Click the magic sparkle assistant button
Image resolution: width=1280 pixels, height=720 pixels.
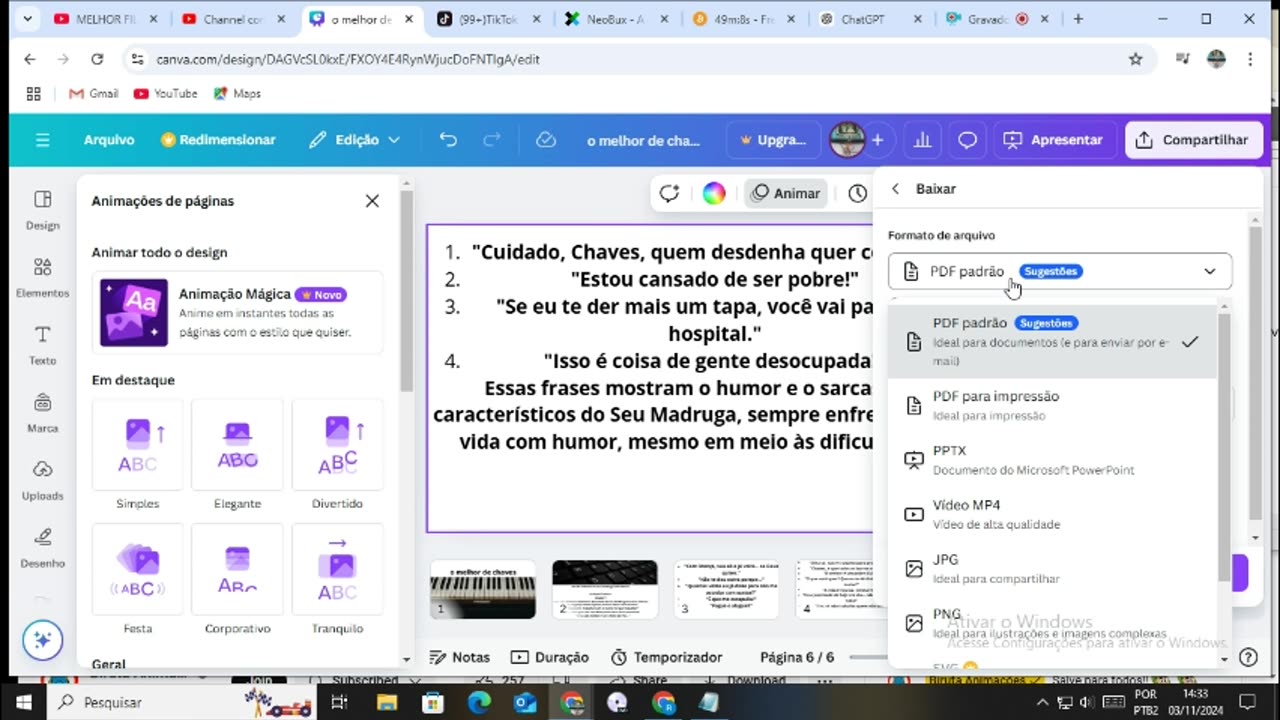click(x=42, y=640)
